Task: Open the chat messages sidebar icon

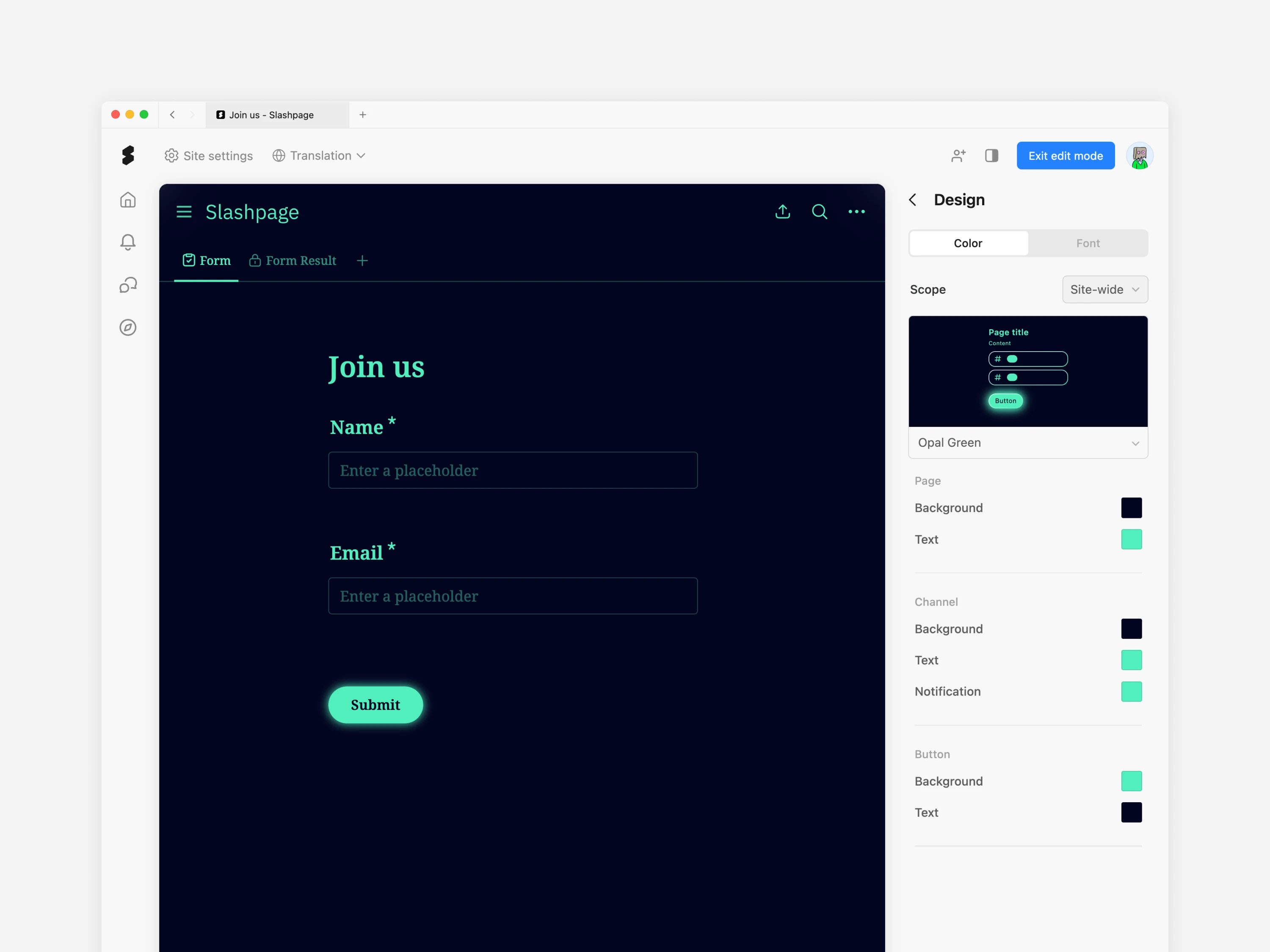Action: (x=128, y=285)
